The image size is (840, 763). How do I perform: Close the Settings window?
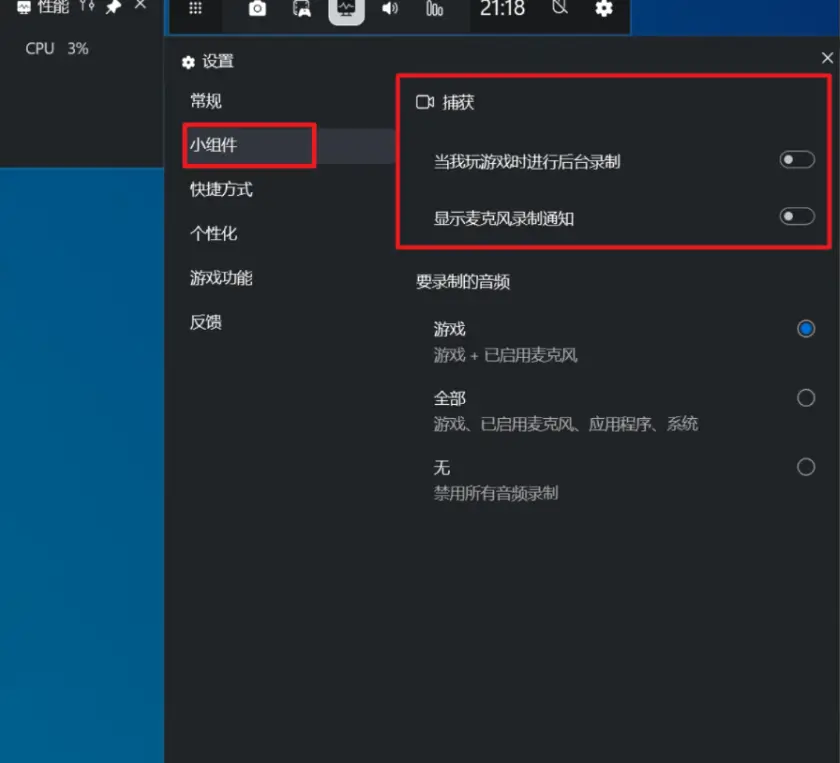827,58
